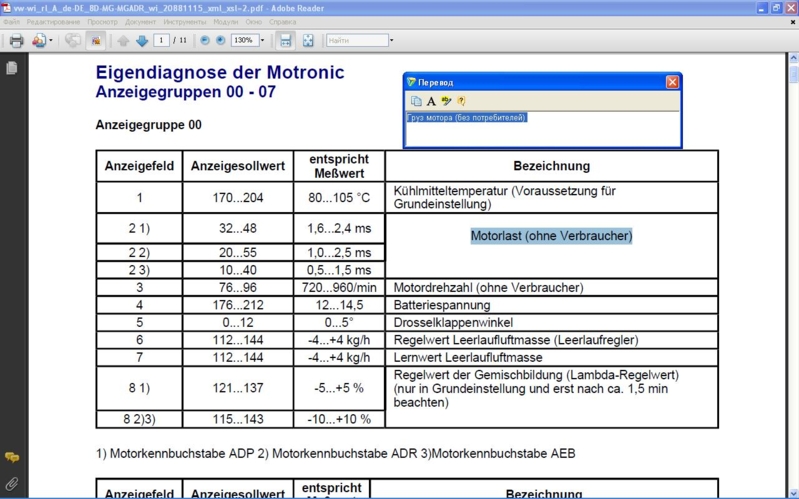The height and width of the screenshot is (499, 799).
Task: Open the Окно menu
Action: click(x=253, y=22)
